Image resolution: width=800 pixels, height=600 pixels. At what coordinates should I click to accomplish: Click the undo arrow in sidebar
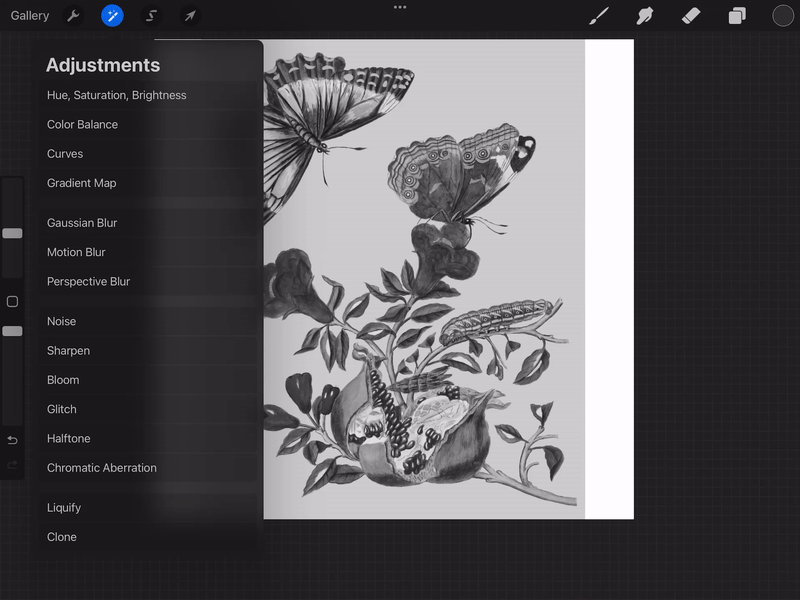click(12, 440)
